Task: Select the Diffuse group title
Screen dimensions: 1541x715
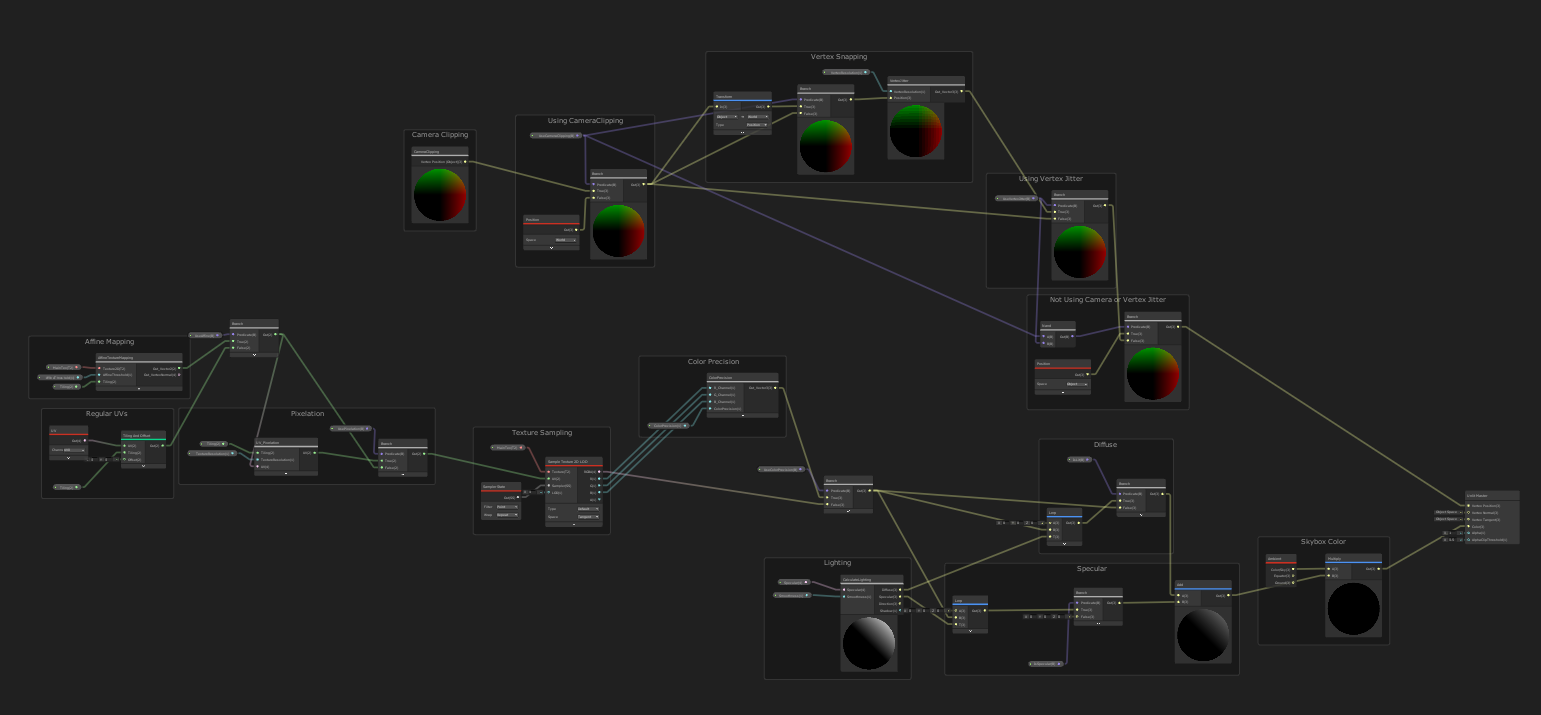Action: pos(1106,445)
